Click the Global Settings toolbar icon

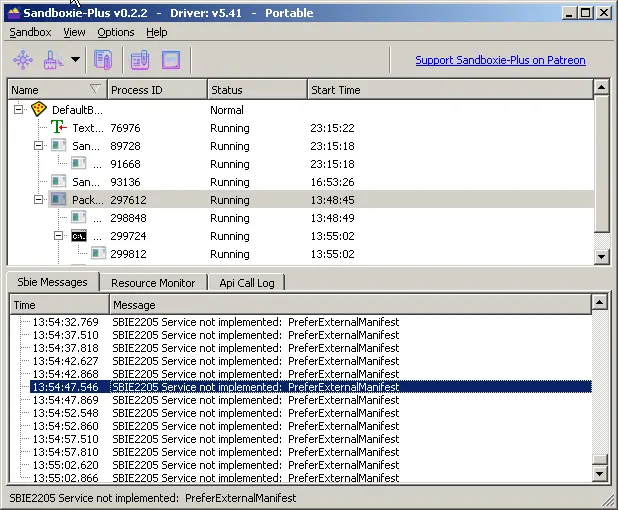tap(140, 60)
